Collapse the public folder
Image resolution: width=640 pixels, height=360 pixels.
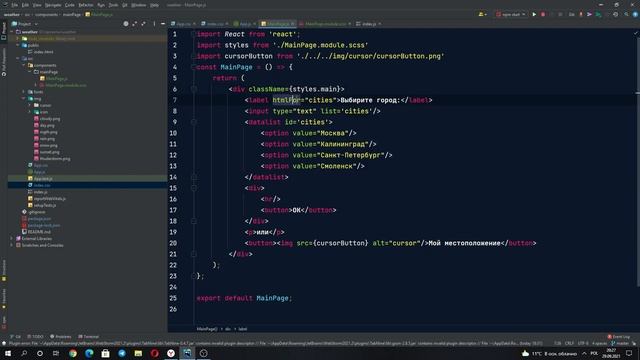(18, 45)
